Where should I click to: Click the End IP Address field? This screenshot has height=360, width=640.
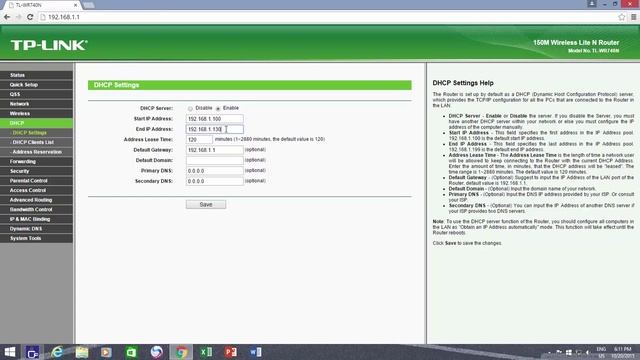215,129
